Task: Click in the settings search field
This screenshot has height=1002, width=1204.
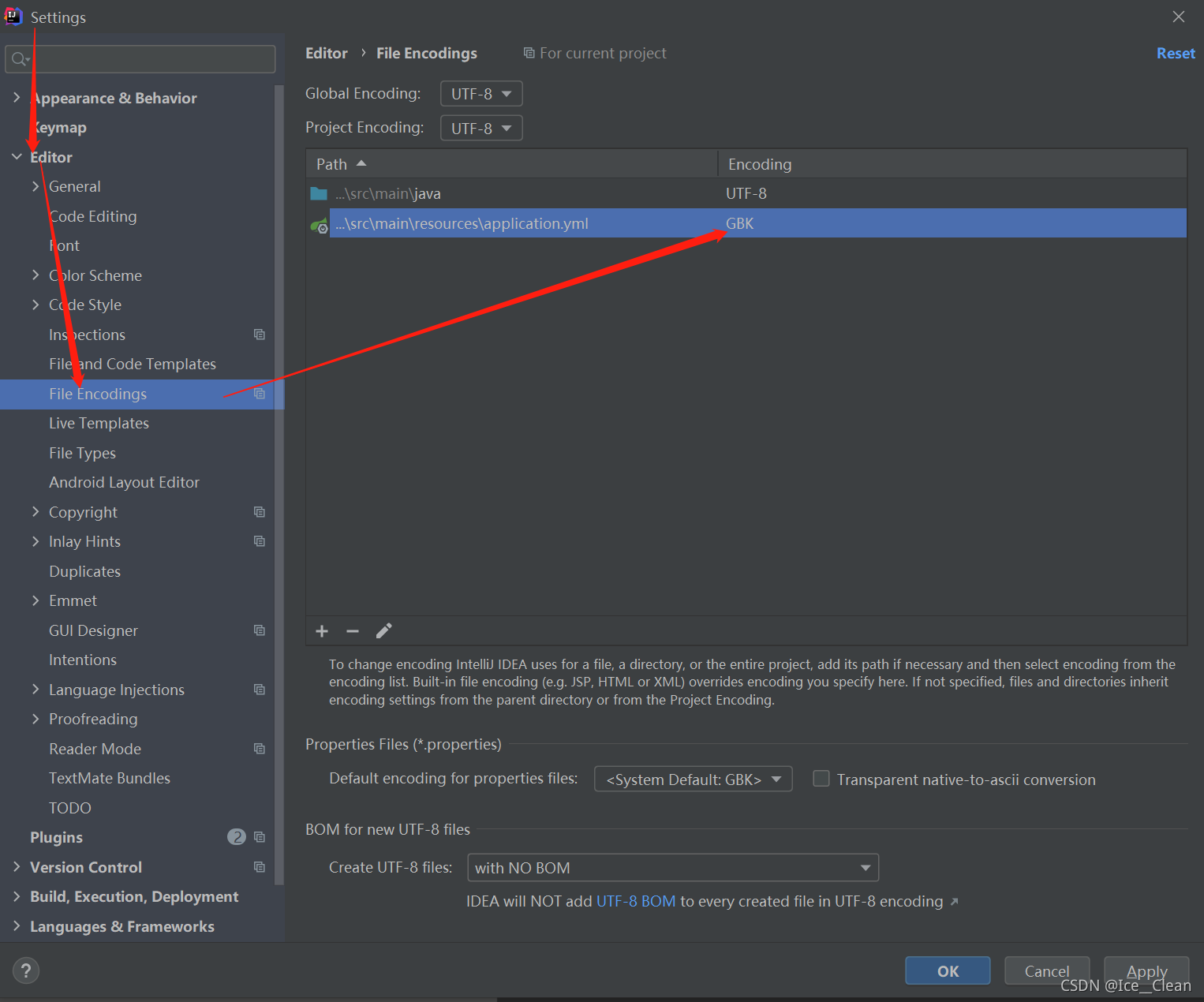Action: [140, 59]
